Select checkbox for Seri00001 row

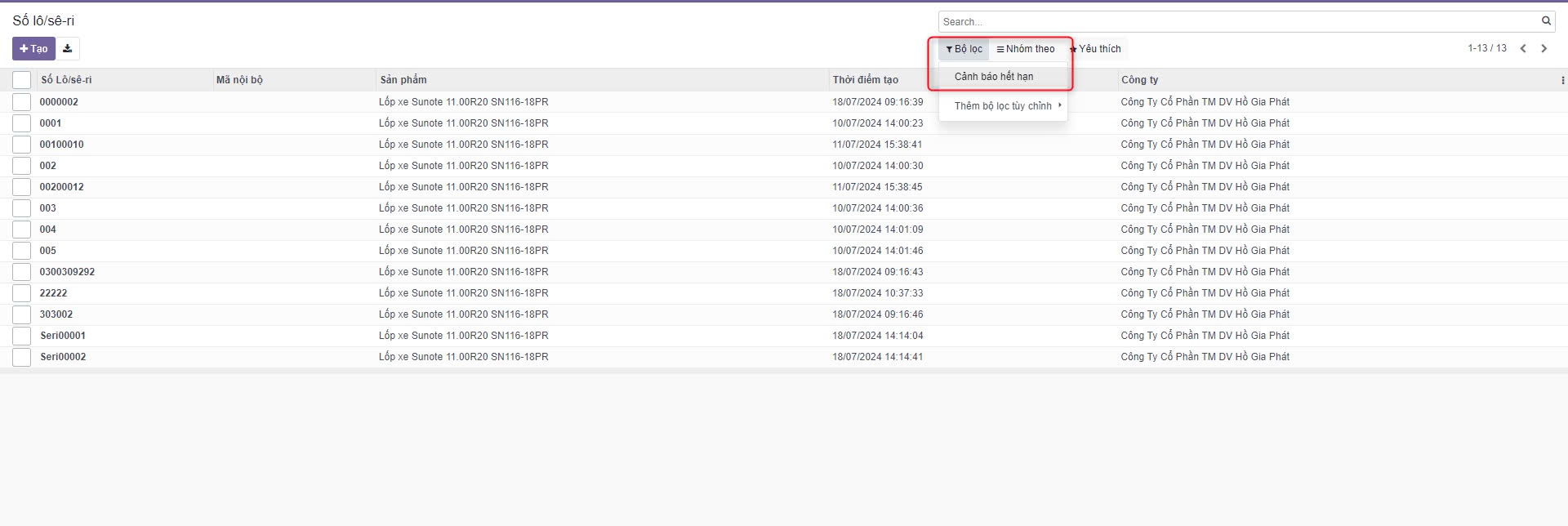[x=22, y=336]
